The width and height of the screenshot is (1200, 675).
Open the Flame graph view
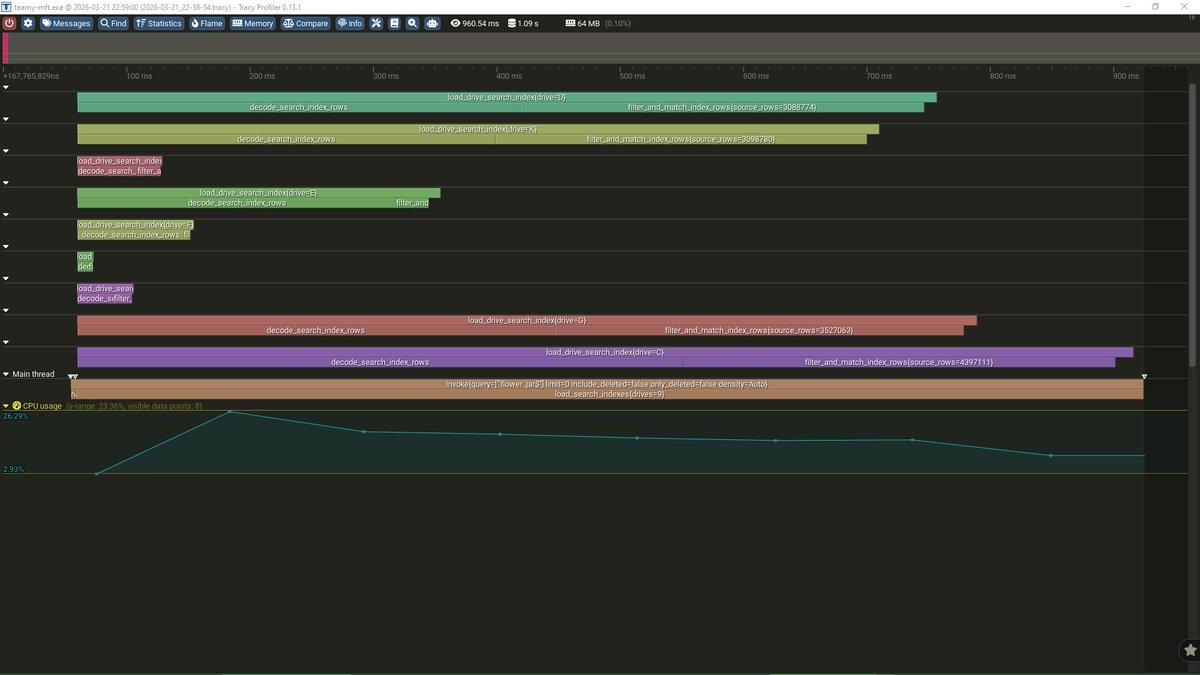pyautogui.click(x=207, y=23)
